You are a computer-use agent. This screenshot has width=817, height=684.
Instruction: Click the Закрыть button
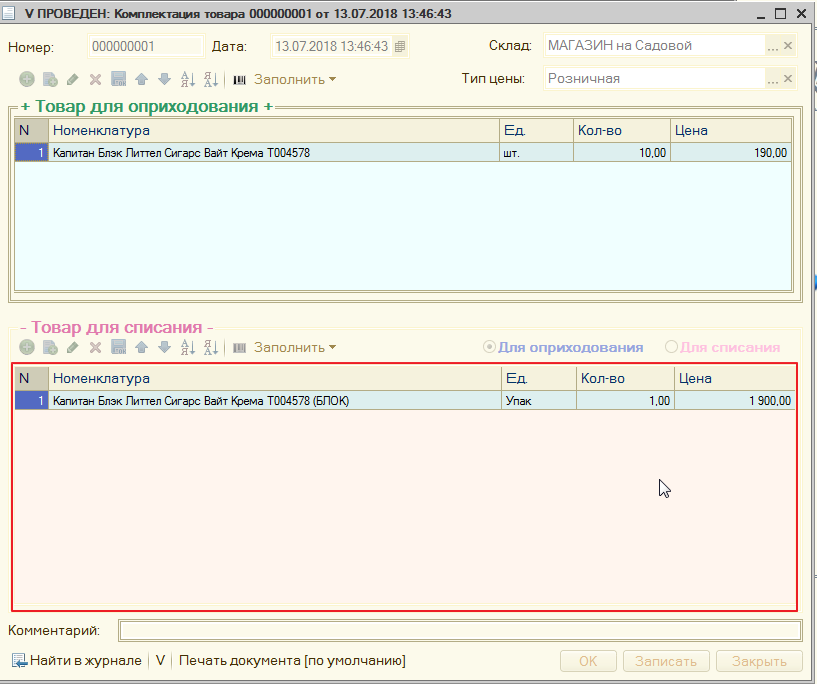[759, 661]
